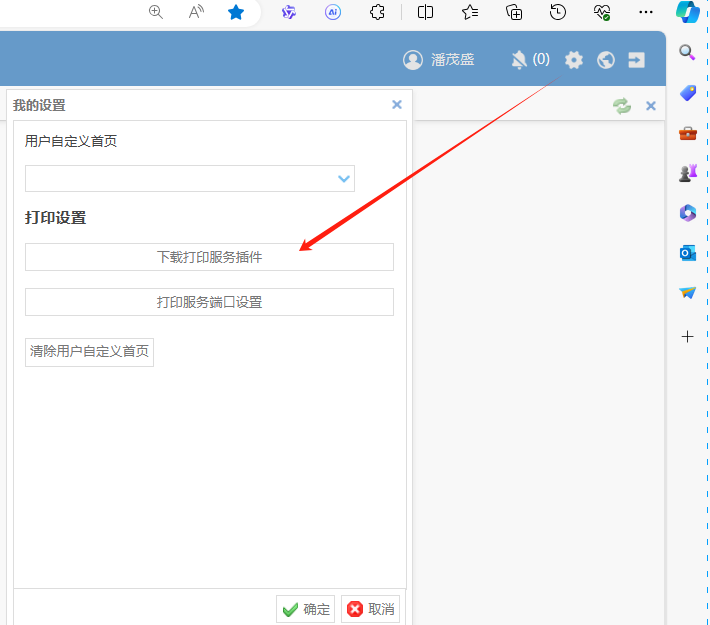The width and height of the screenshot is (710, 625).
Task: Open the Copilot icon in Edge
Action: [x=687, y=13]
